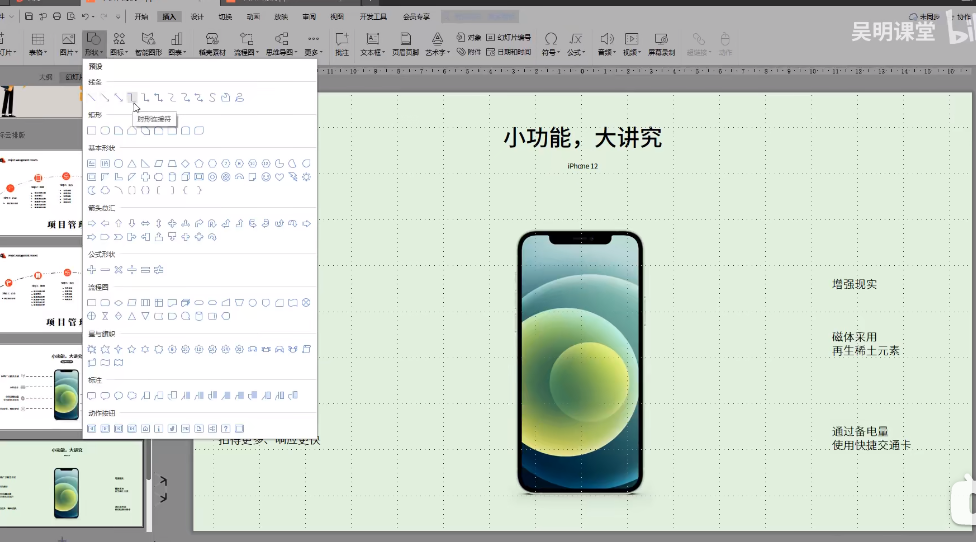Switch to the 动画 animation tab
976x542 pixels.
[253, 17]
